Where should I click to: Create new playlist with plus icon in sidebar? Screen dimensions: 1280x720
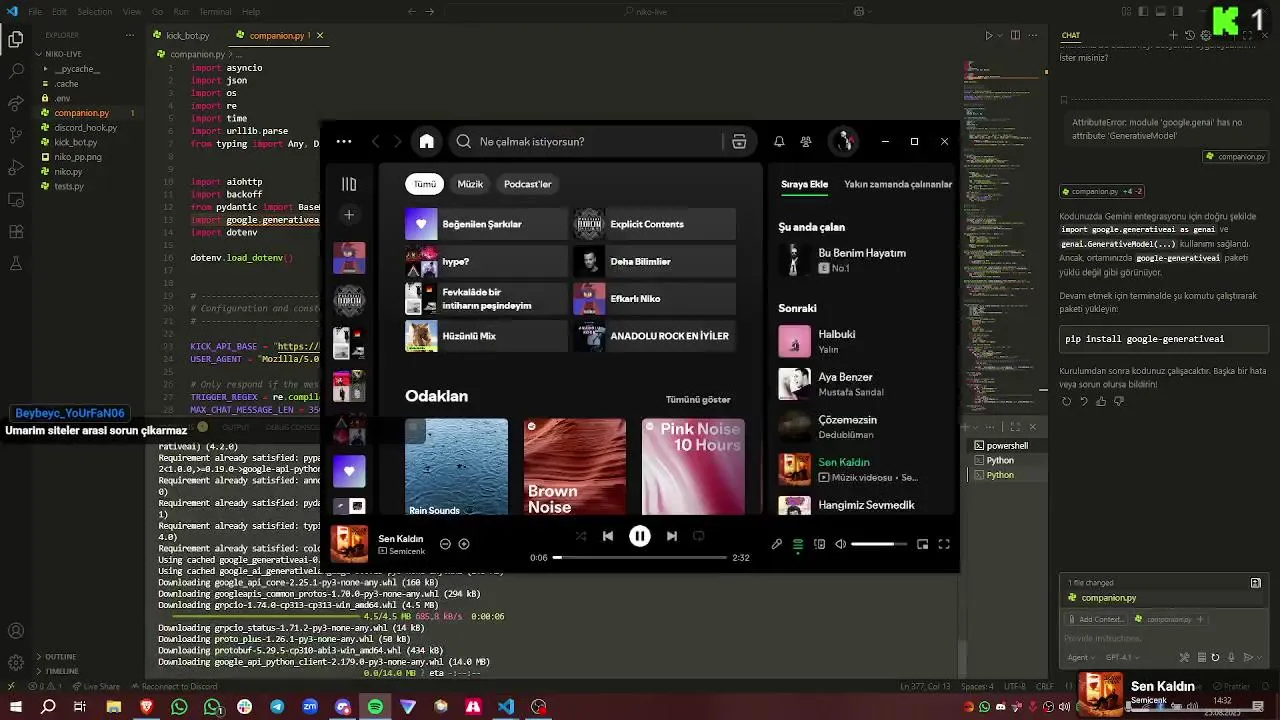click(349, 215)
